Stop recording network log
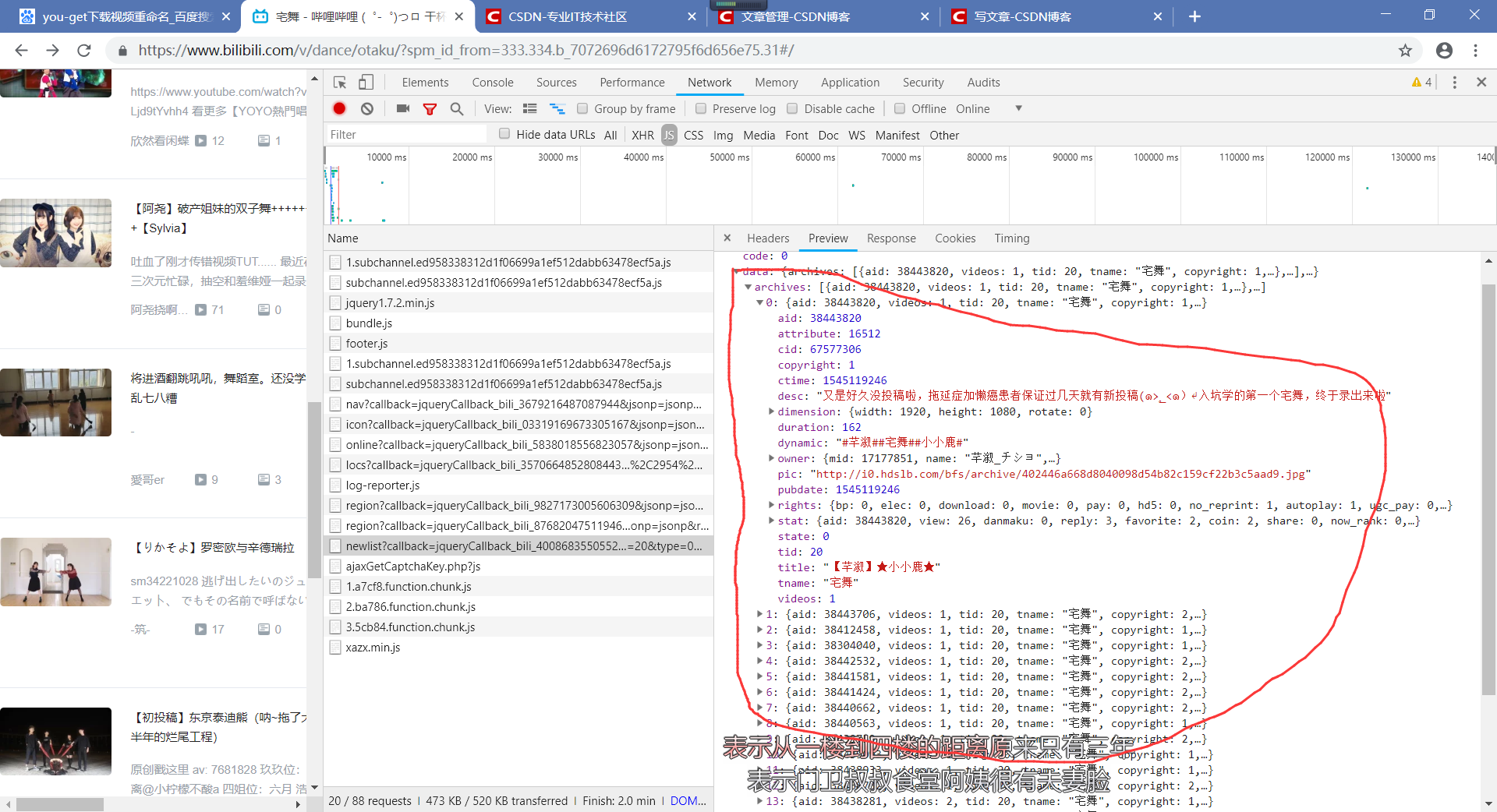The image size is (1497, 812). click(x=339, y=108)
